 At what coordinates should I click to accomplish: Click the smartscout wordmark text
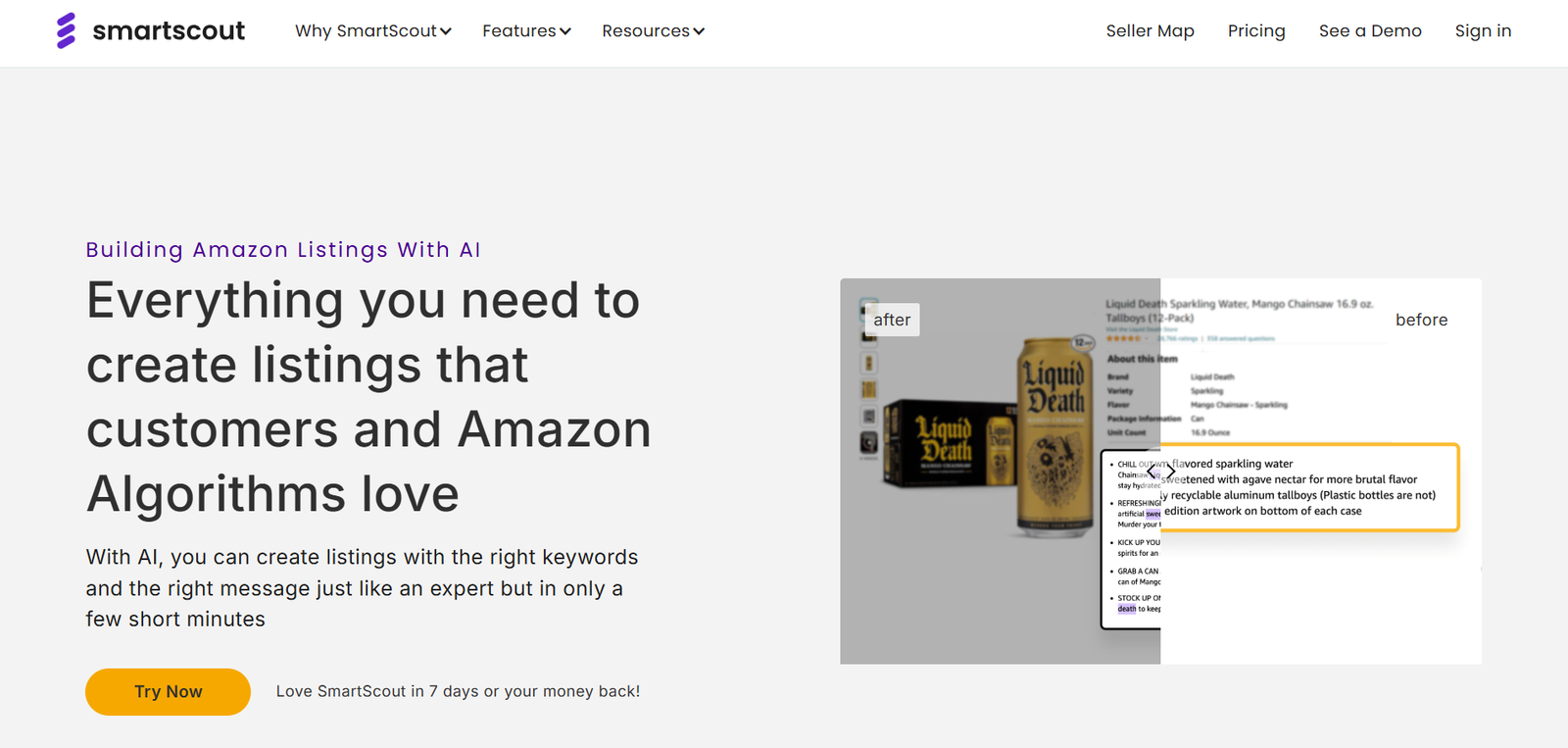pos(169,31)
